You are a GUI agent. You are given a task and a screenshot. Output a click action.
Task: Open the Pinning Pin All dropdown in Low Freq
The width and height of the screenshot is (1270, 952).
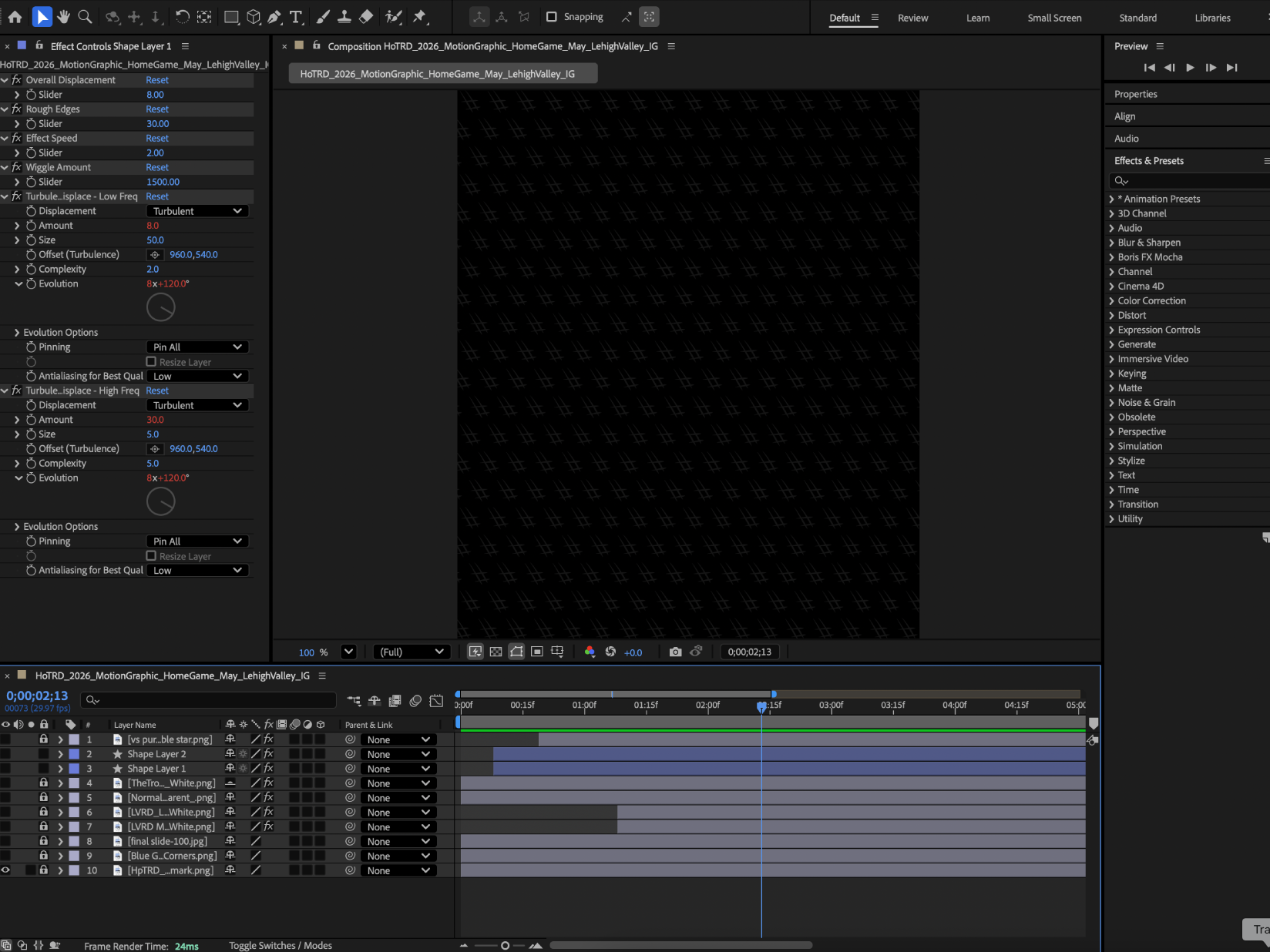(x=197, y=347)
